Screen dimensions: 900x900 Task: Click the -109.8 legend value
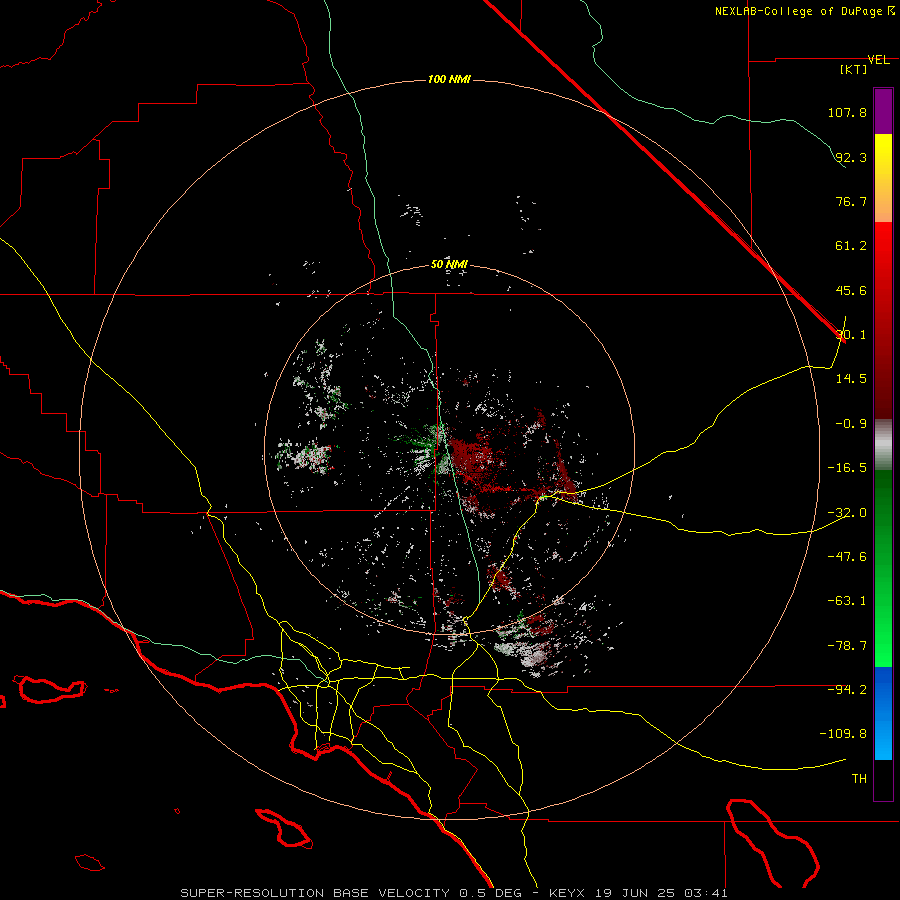[843, 734]
